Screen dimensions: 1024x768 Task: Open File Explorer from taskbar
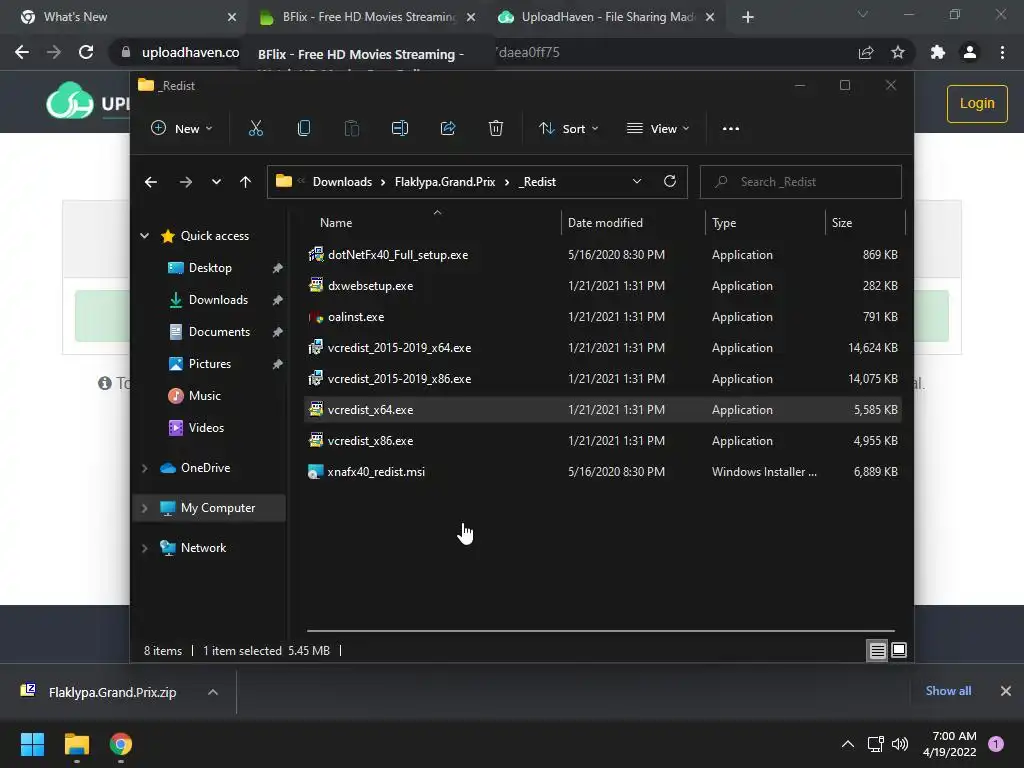[76, 744]
